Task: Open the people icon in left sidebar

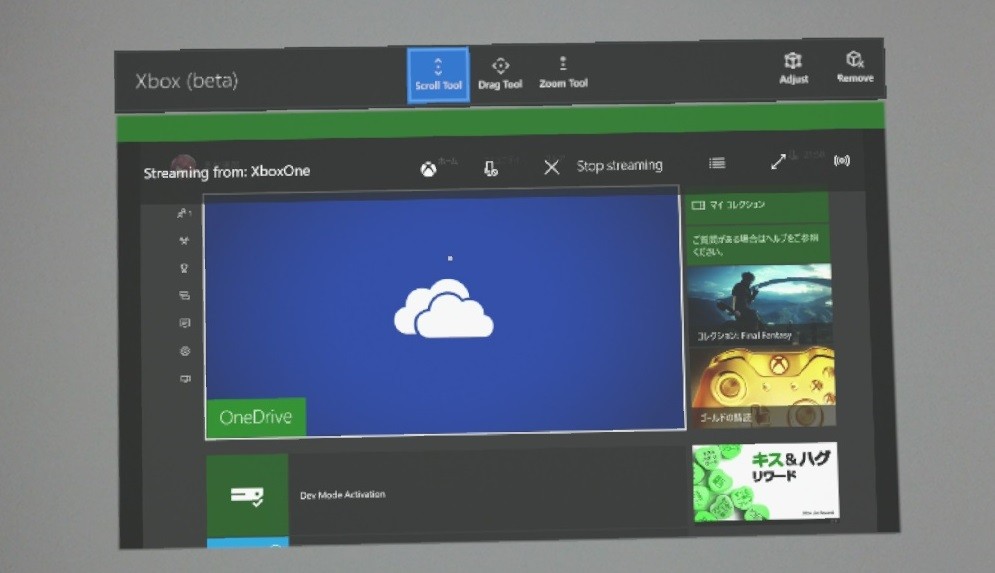Action: tap(184, 213)
